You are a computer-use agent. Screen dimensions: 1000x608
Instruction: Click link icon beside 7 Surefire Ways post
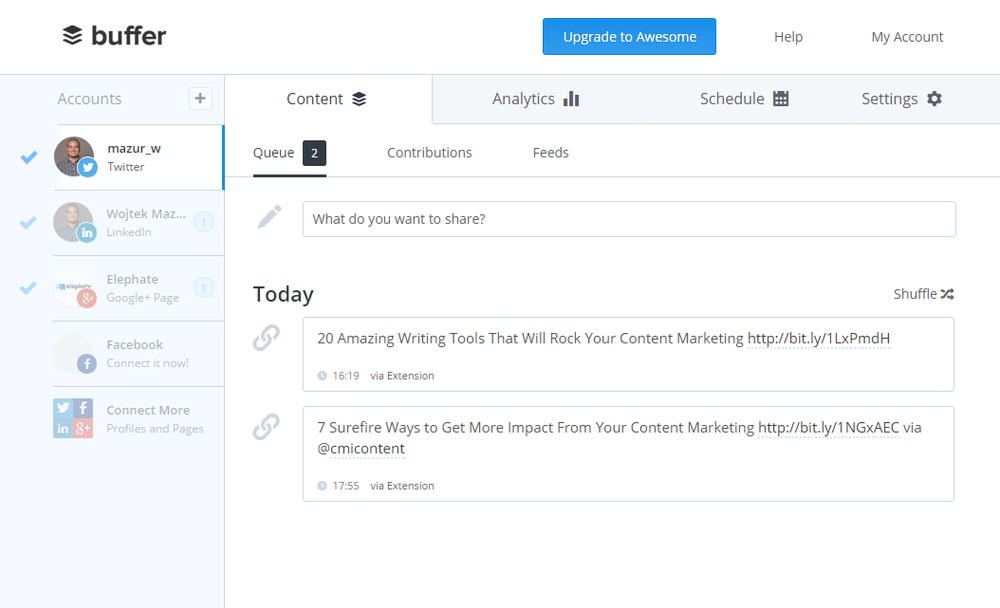tap(266, 427)
